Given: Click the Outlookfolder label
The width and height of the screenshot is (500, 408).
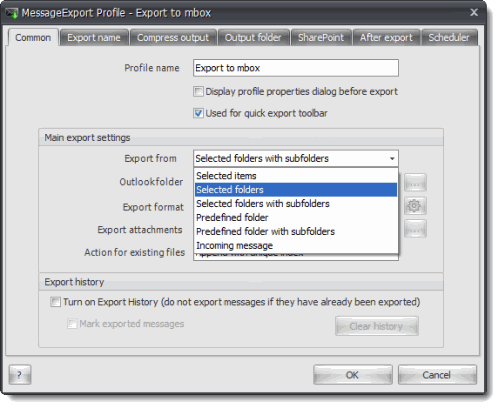Looking at the screenshot, I should 151,182.
